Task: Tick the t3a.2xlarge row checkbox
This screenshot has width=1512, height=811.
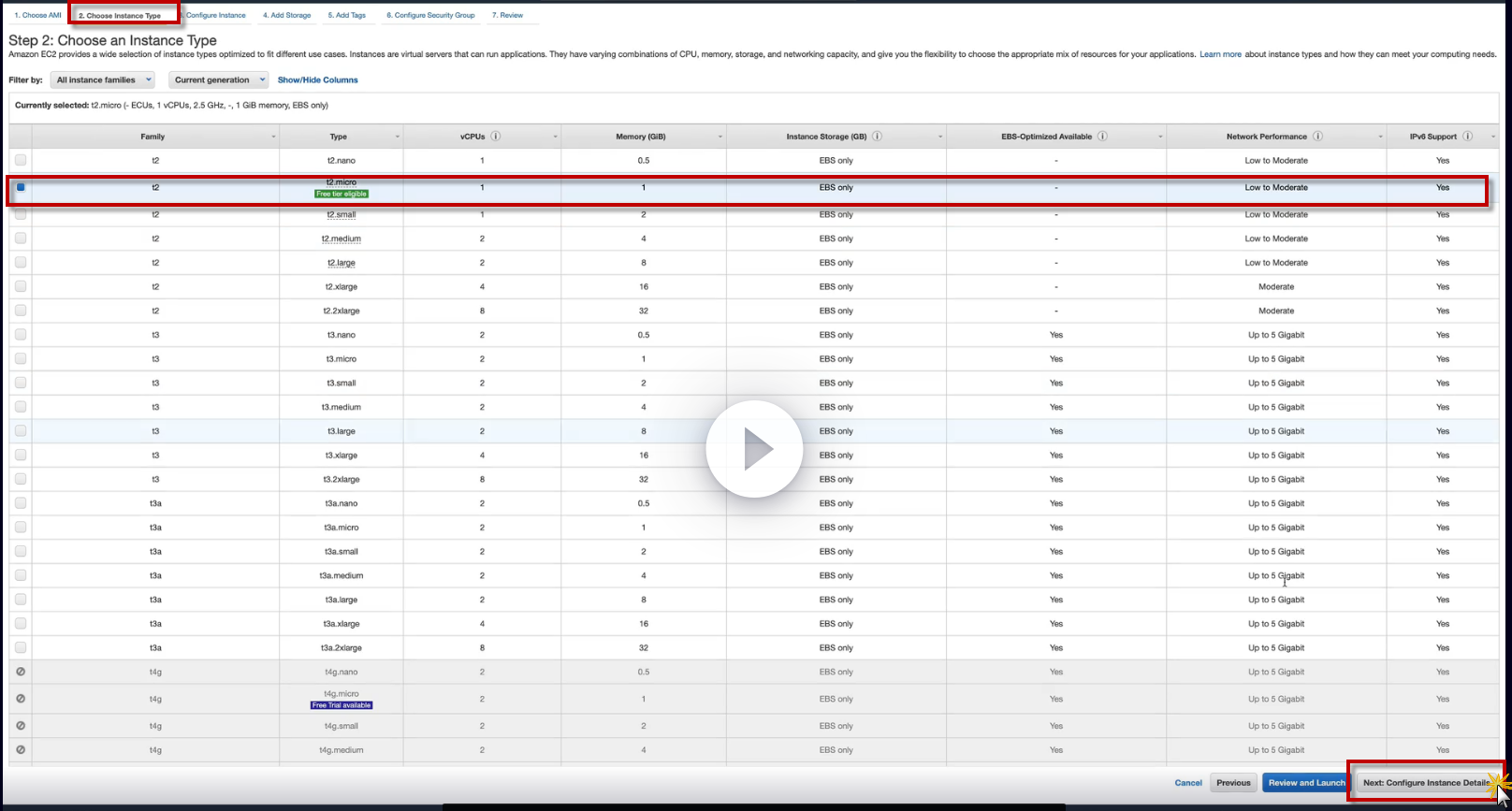Action: 21,647
